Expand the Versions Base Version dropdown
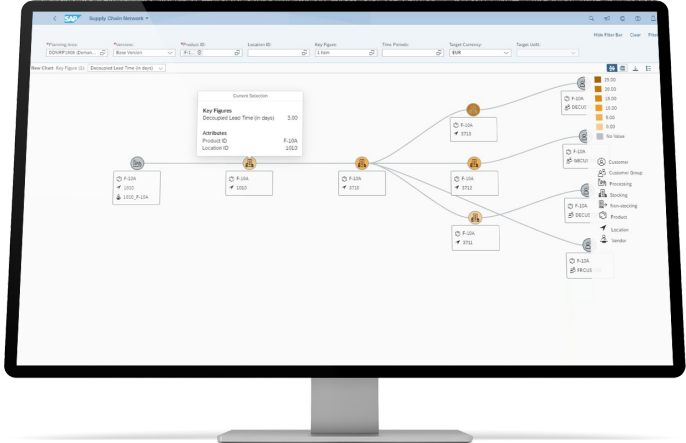Screen dimensions: 686x443 tap(170, 52)
